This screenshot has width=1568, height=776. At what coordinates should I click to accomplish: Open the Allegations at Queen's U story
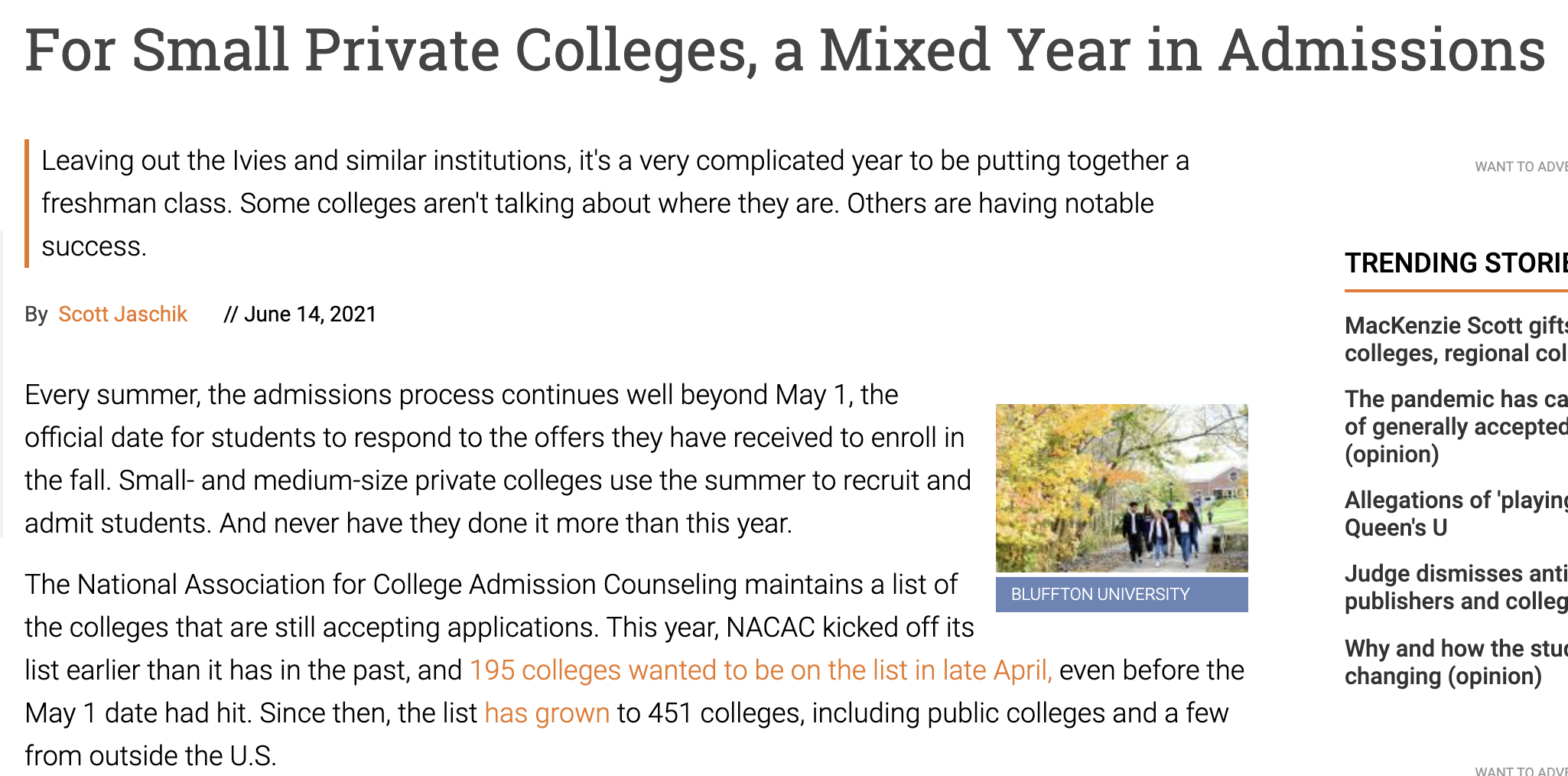tap(1456, 514)
